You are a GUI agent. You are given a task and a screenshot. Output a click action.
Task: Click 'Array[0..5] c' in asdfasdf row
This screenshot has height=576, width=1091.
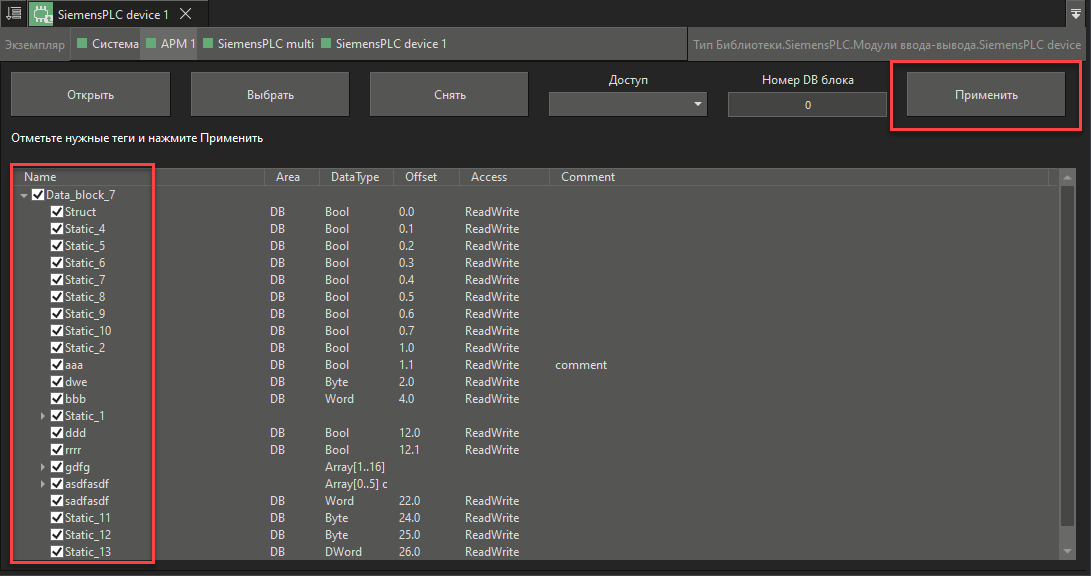tap(356, 483)
